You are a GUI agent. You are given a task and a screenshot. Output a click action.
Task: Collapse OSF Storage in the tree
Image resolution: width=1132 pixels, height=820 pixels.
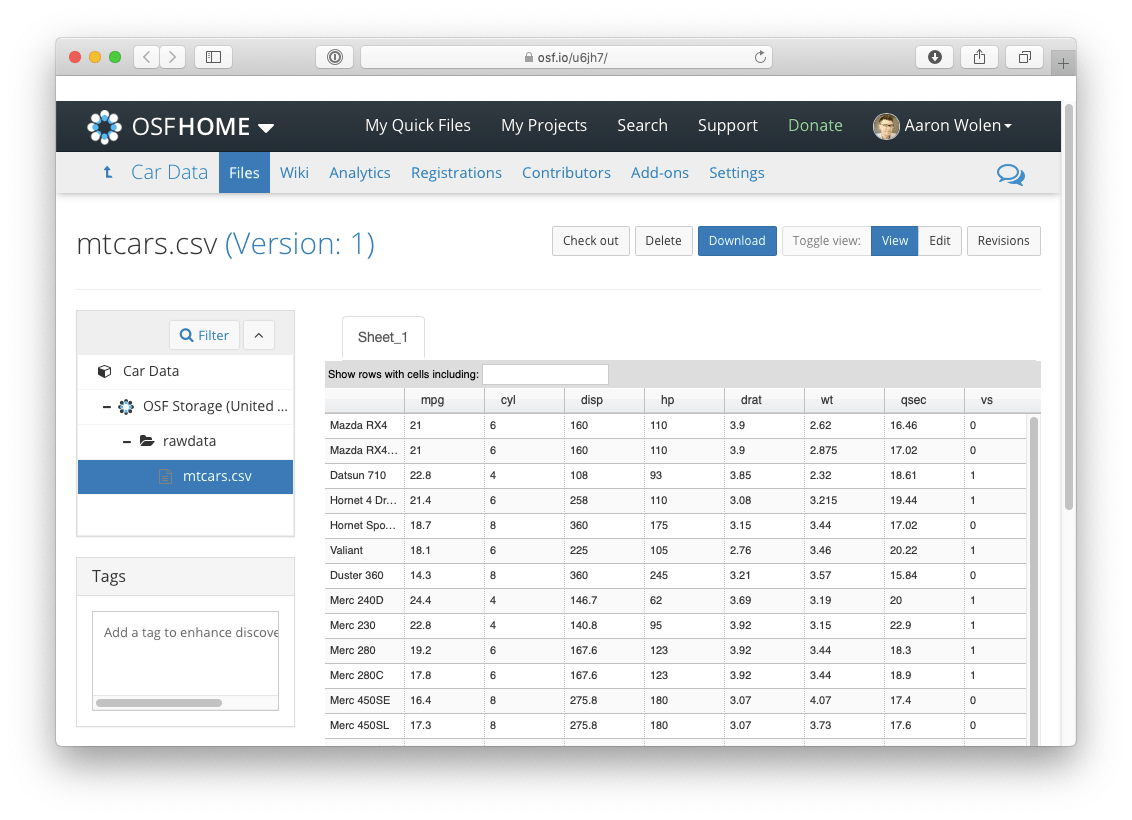(107, 406)
